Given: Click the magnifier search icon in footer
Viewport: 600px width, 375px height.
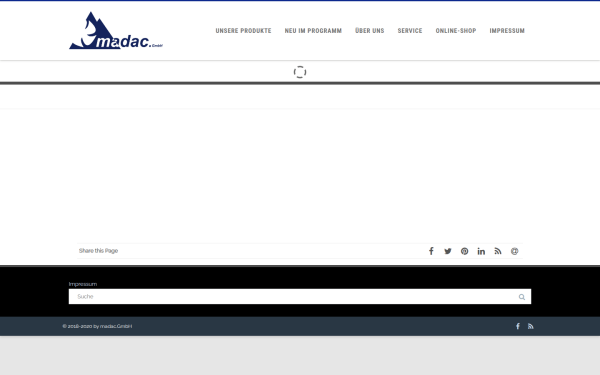Looking at the screenshot, I should click(522, 297).
